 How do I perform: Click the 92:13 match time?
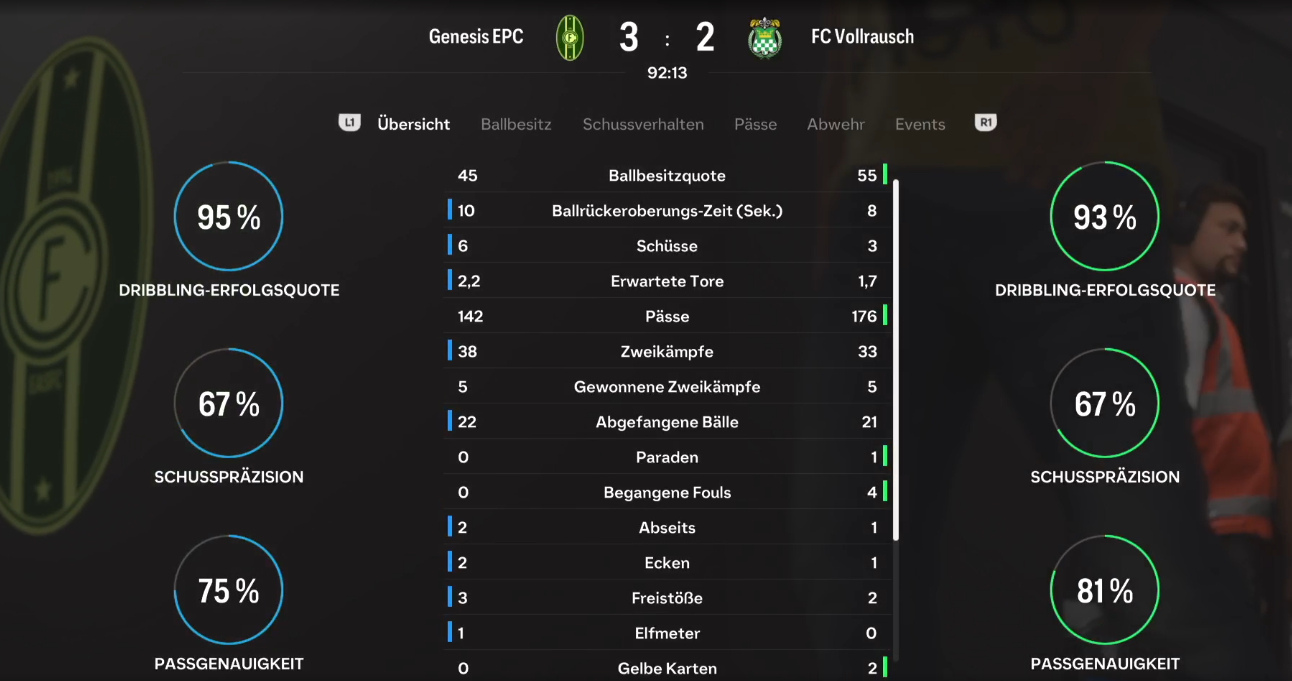(667, 73)
